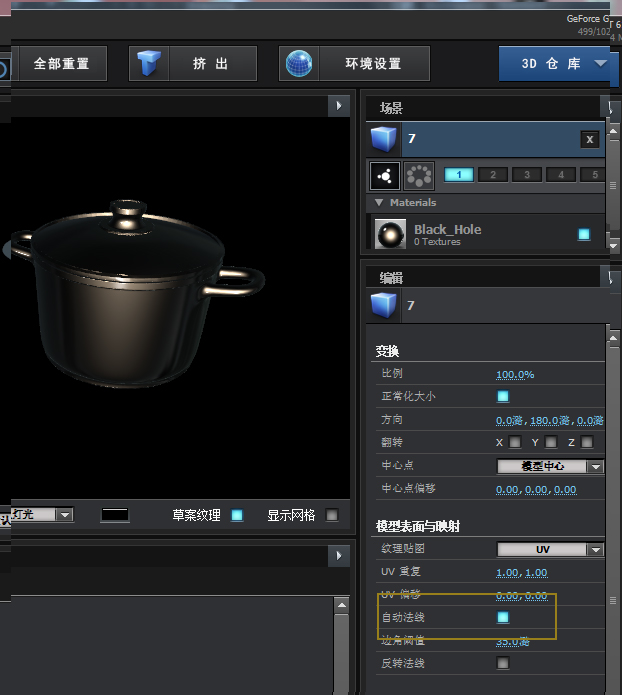622x695 pixels.
Task: Click the 比例 100.0% value link
Action: point(515,374)
